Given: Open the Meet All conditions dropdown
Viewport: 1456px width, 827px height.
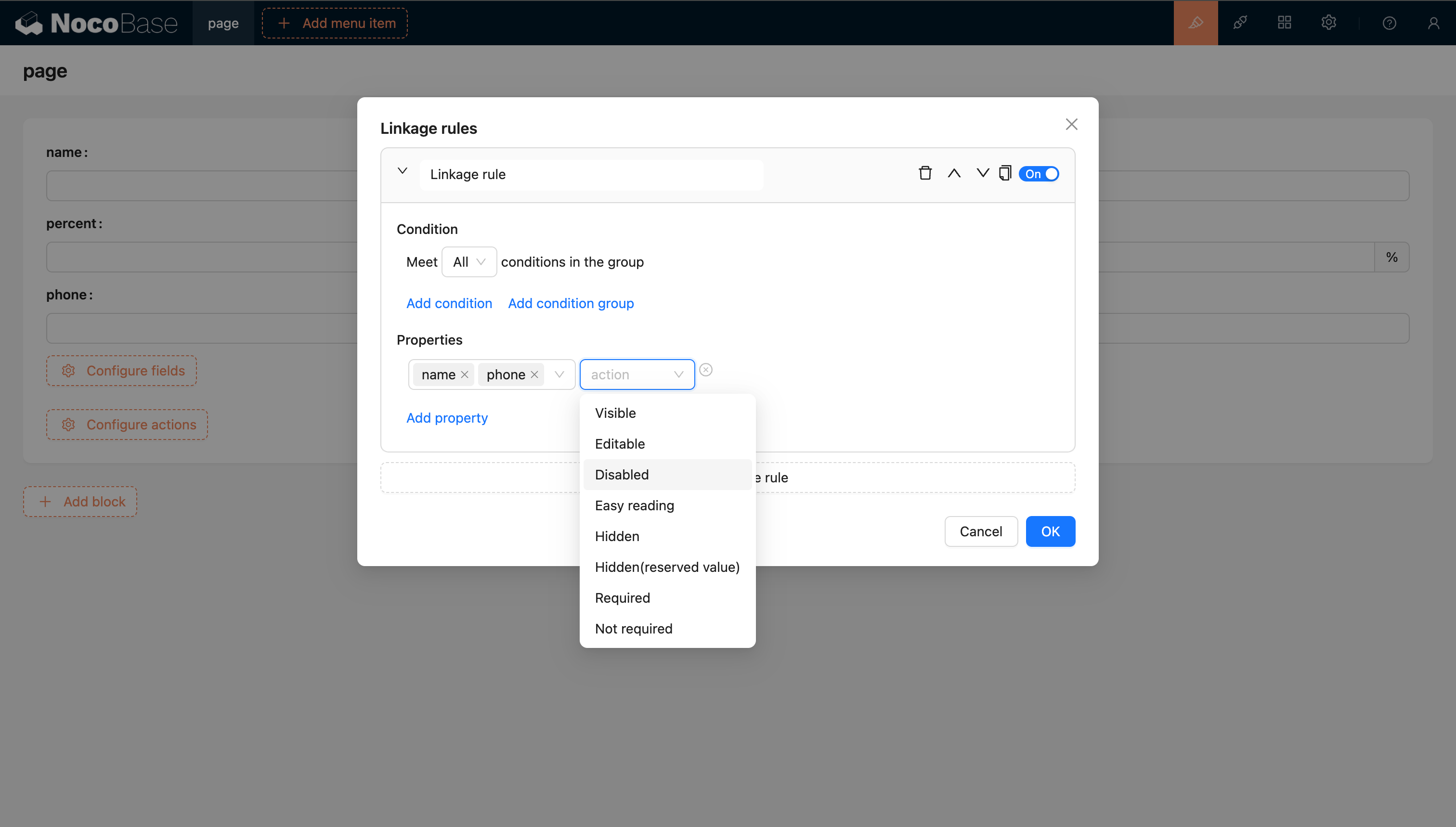Looking at the screenshot, I should click(469, 262).
